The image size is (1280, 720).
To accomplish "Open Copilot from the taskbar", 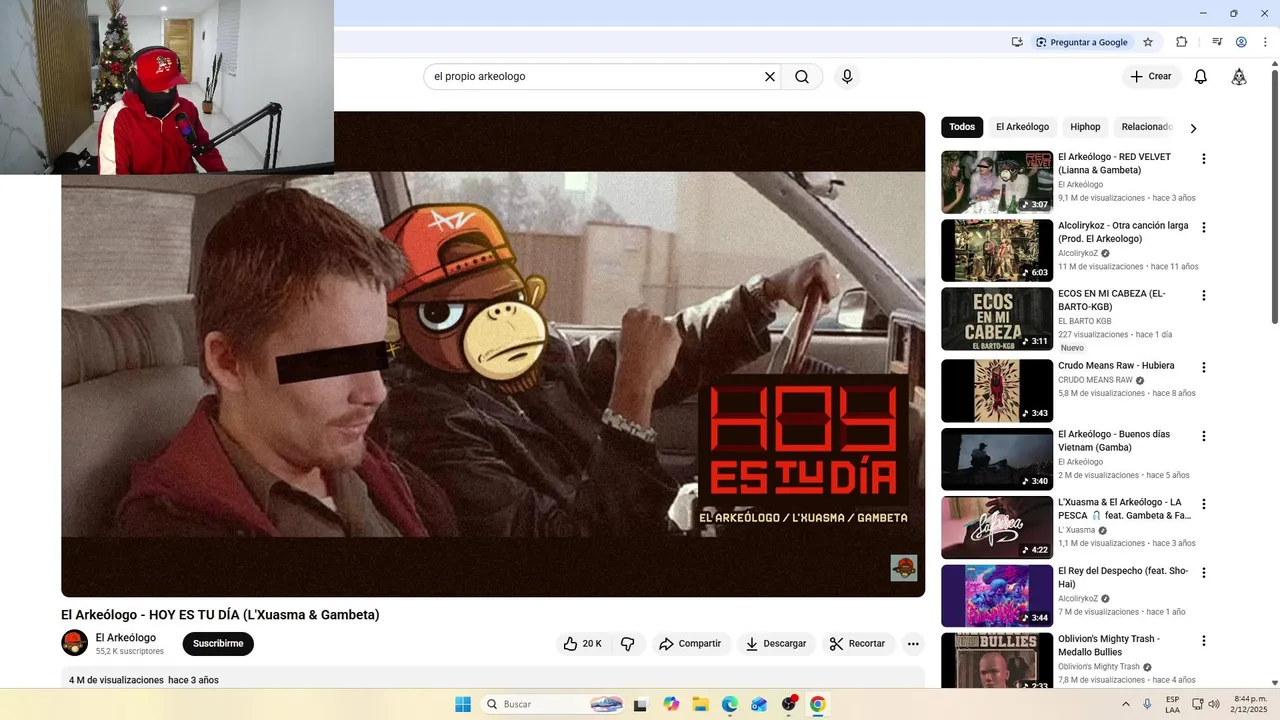I will point(671,704).
